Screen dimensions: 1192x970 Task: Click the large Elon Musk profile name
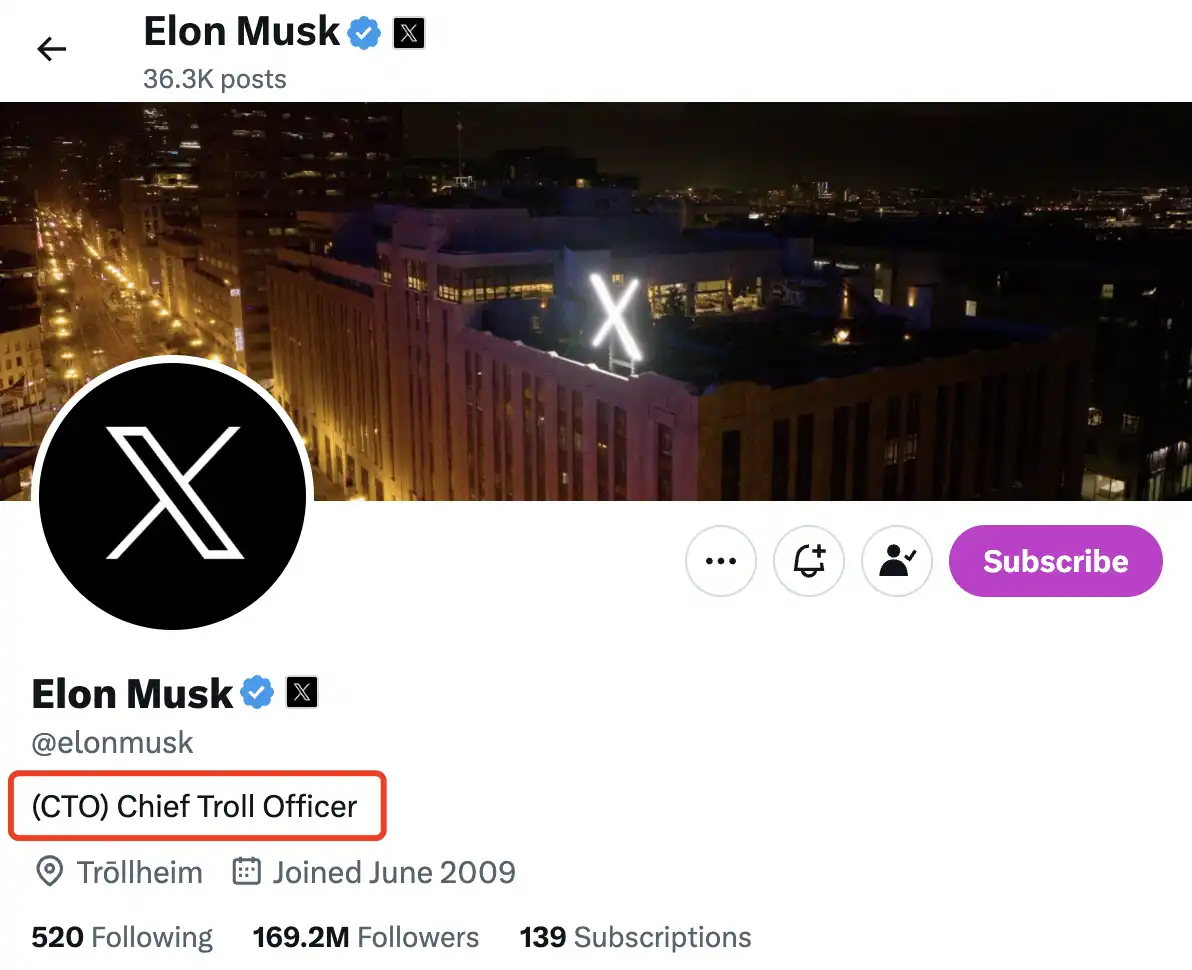[x=132, y=693]
